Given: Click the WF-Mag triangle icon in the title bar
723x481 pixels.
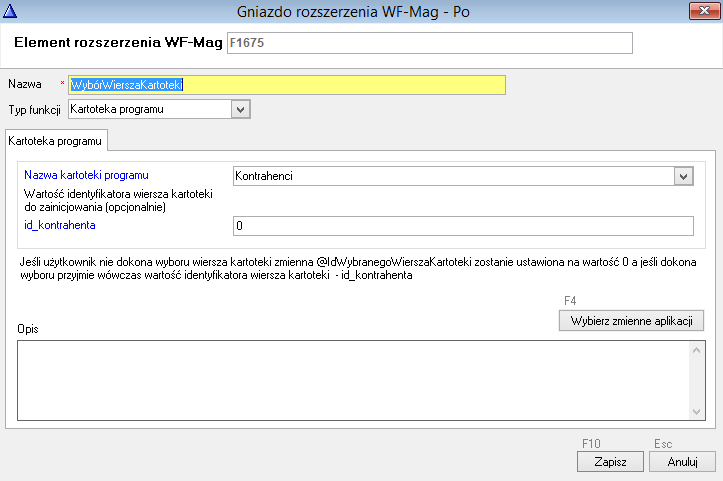Looking at the screenshot, I should pyautogui.click(x=10, y=11).
